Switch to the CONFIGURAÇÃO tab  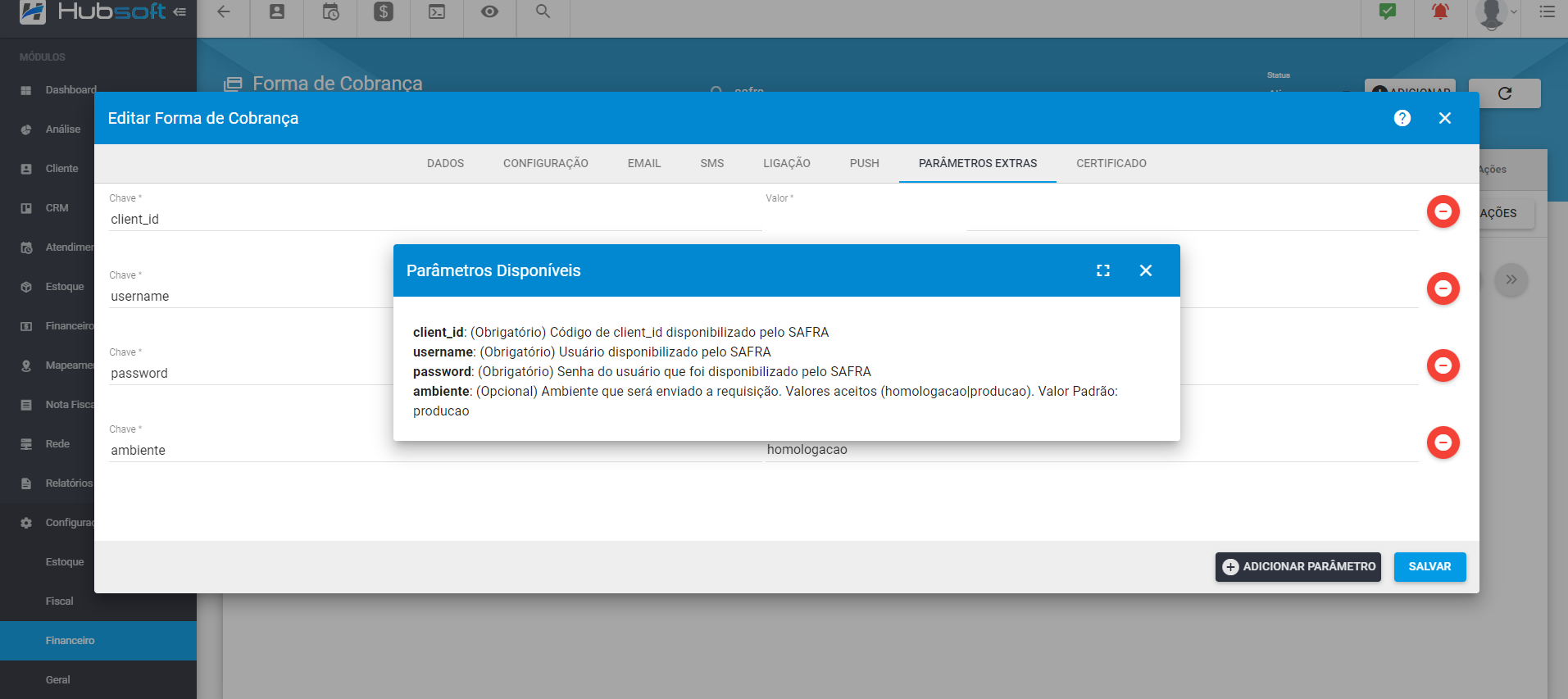pyautogui.click(x=546, y=163)
